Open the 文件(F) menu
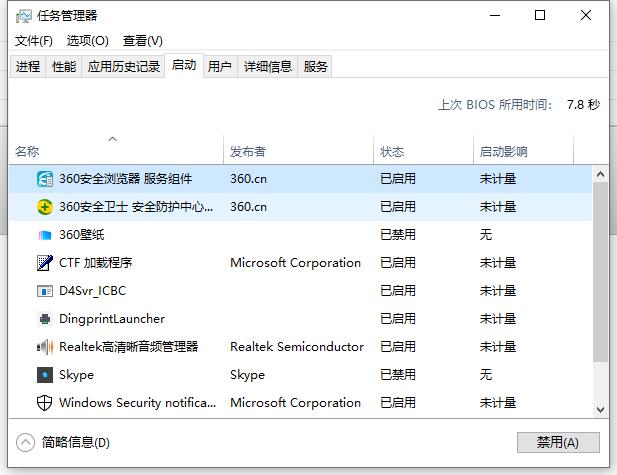The height and width of the screenshot is (475, 617). tap(34, 41)
